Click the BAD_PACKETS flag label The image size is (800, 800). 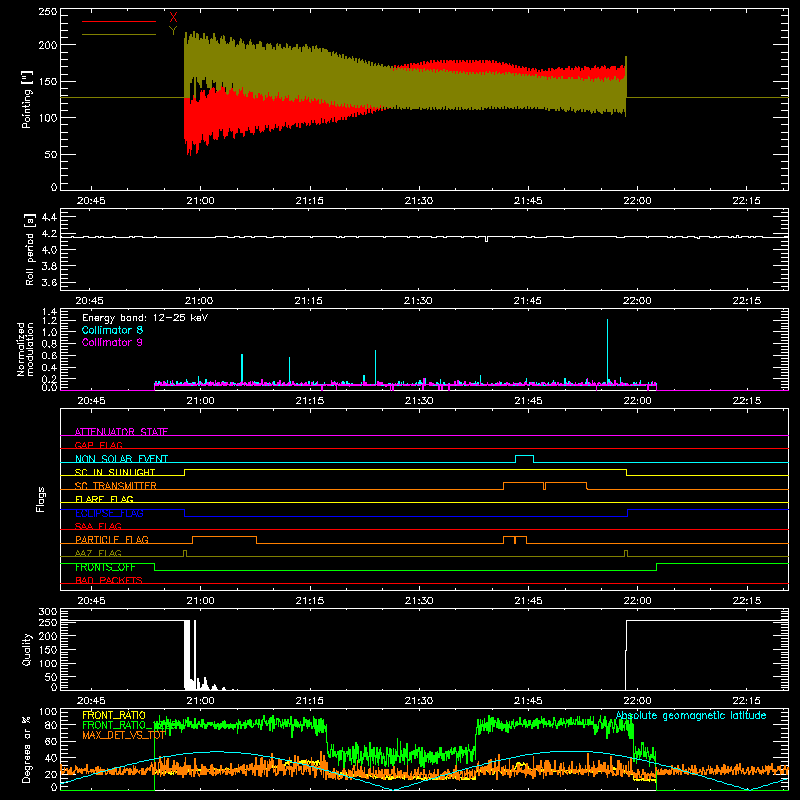coord(109,580)
